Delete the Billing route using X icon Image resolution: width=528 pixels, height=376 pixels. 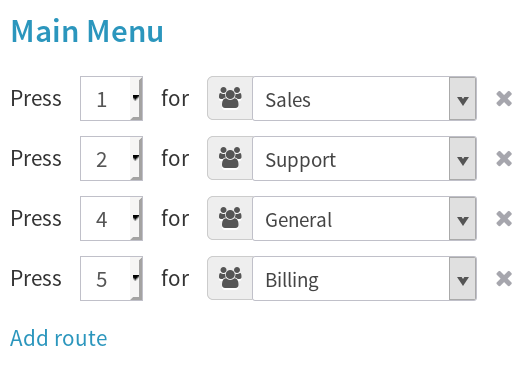click(504, 278)
